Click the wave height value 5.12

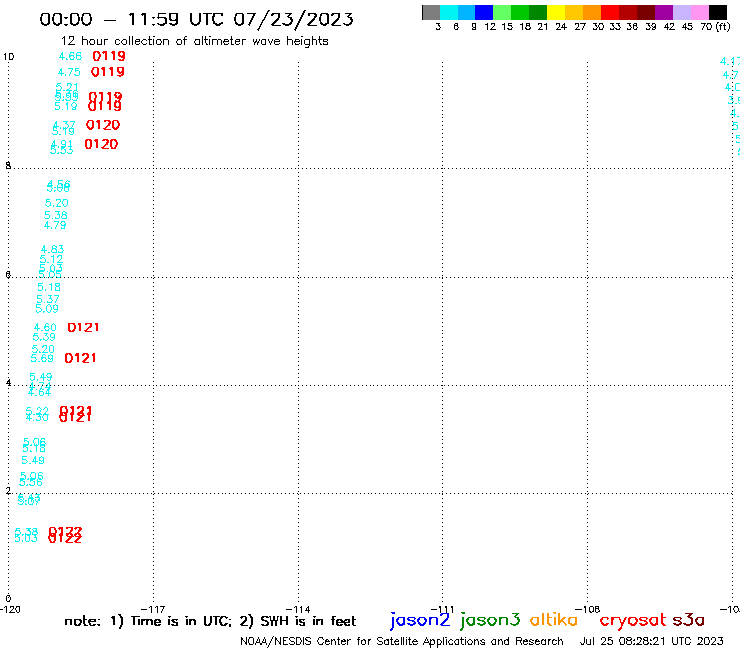pyautogui.click(x=51, y=259)
